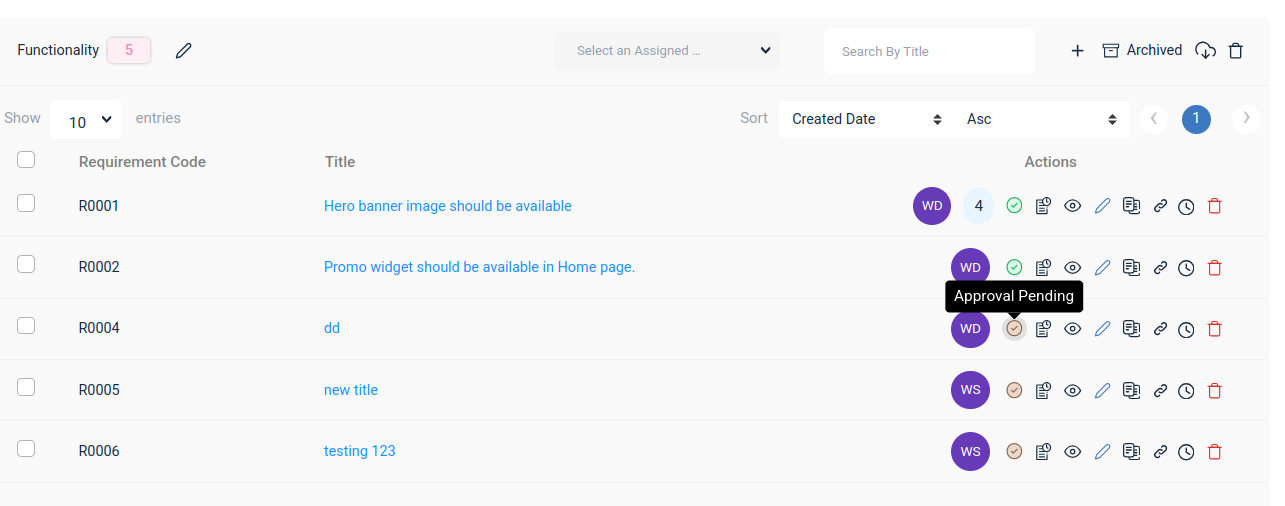
Task: Select page 1 in pagination
Action: tap(1196, 119)
